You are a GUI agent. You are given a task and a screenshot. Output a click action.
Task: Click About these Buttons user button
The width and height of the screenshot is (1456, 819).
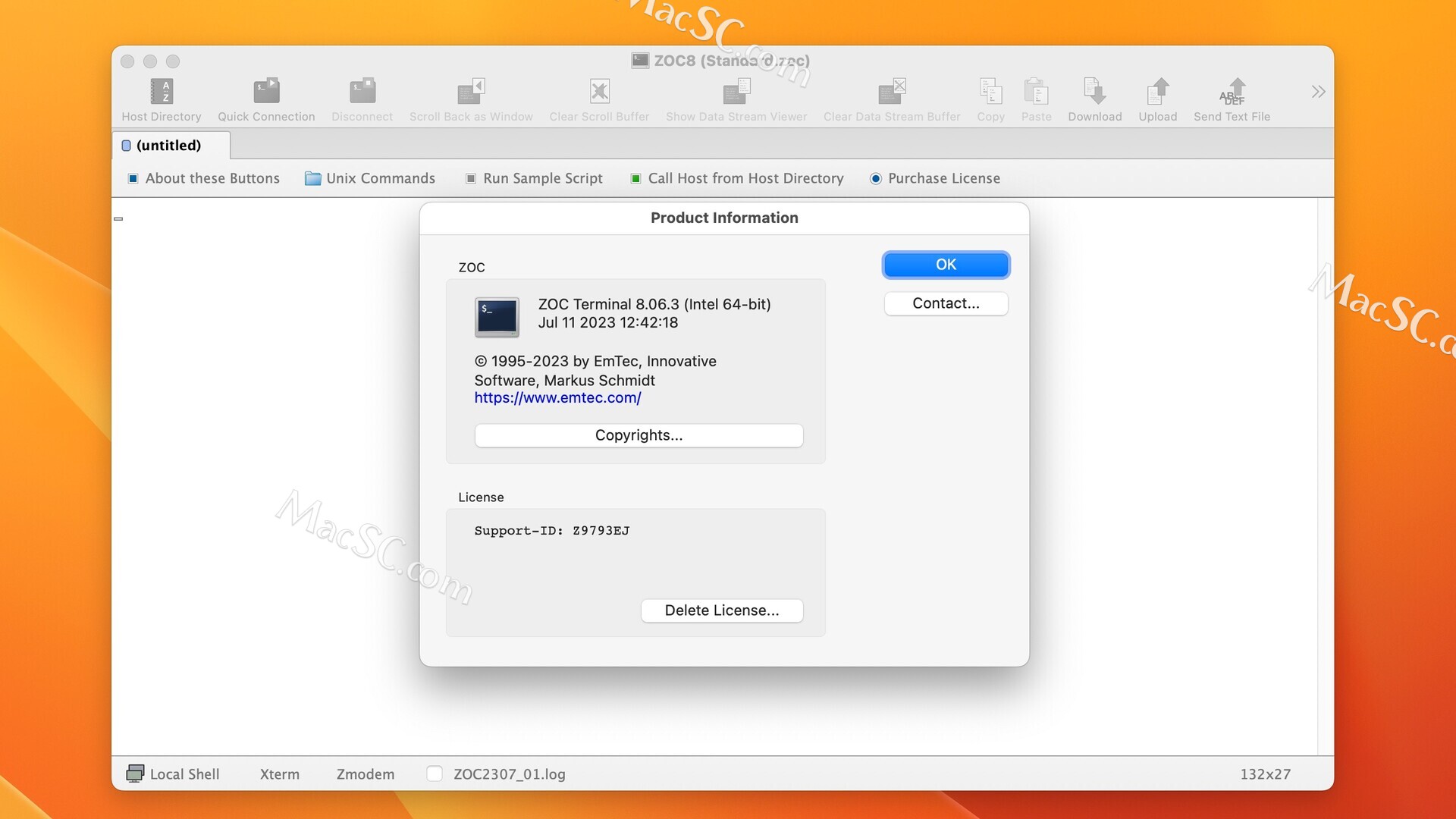point(204,178)
